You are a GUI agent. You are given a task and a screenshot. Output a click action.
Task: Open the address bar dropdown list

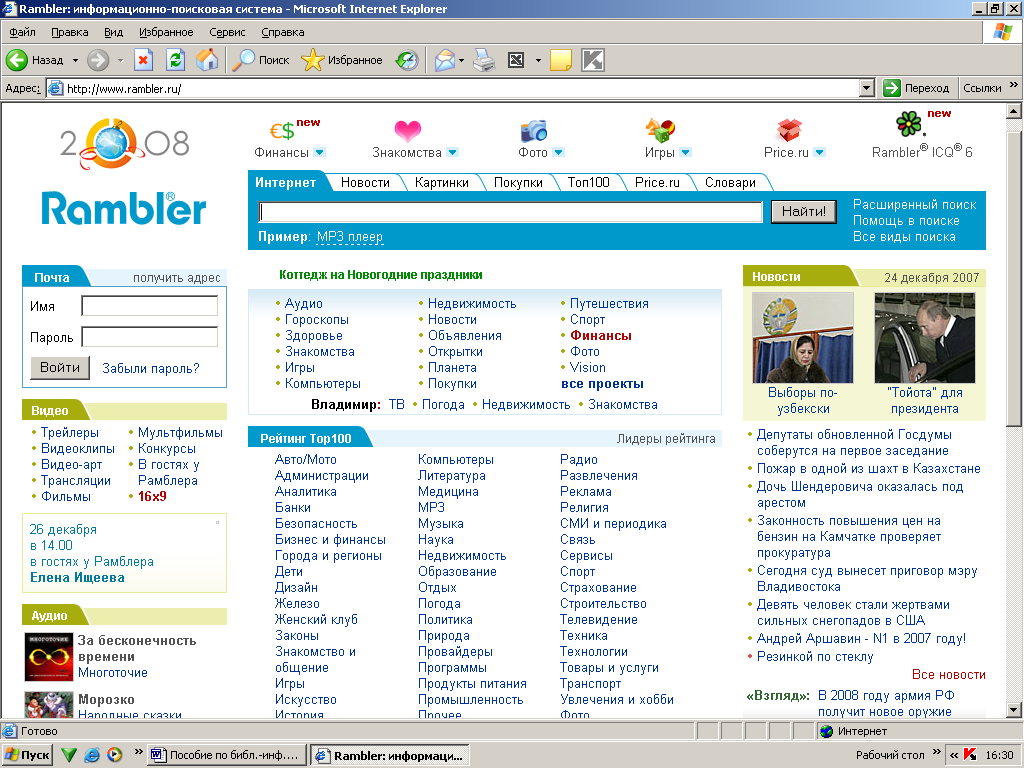tap(867, 88)
